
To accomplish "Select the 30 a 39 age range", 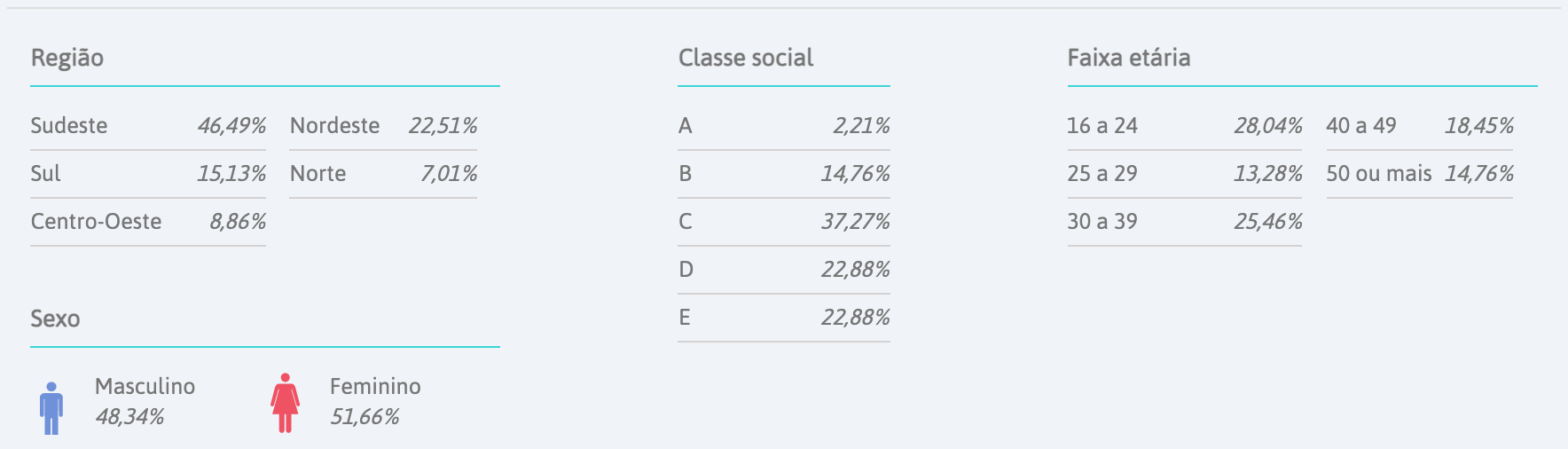I will pyautogui.click(x=1102, y=222).
